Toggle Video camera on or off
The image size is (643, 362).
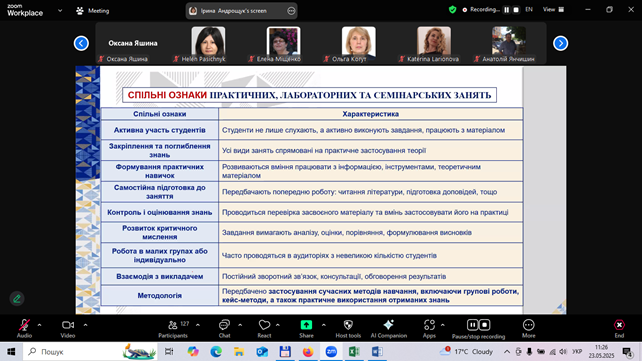[x=68, y=329]
